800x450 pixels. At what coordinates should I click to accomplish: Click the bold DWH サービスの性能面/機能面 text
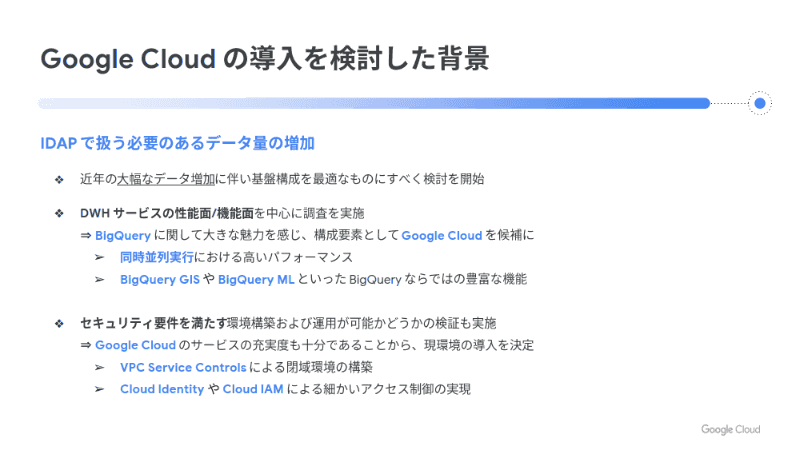coord(167,213)
